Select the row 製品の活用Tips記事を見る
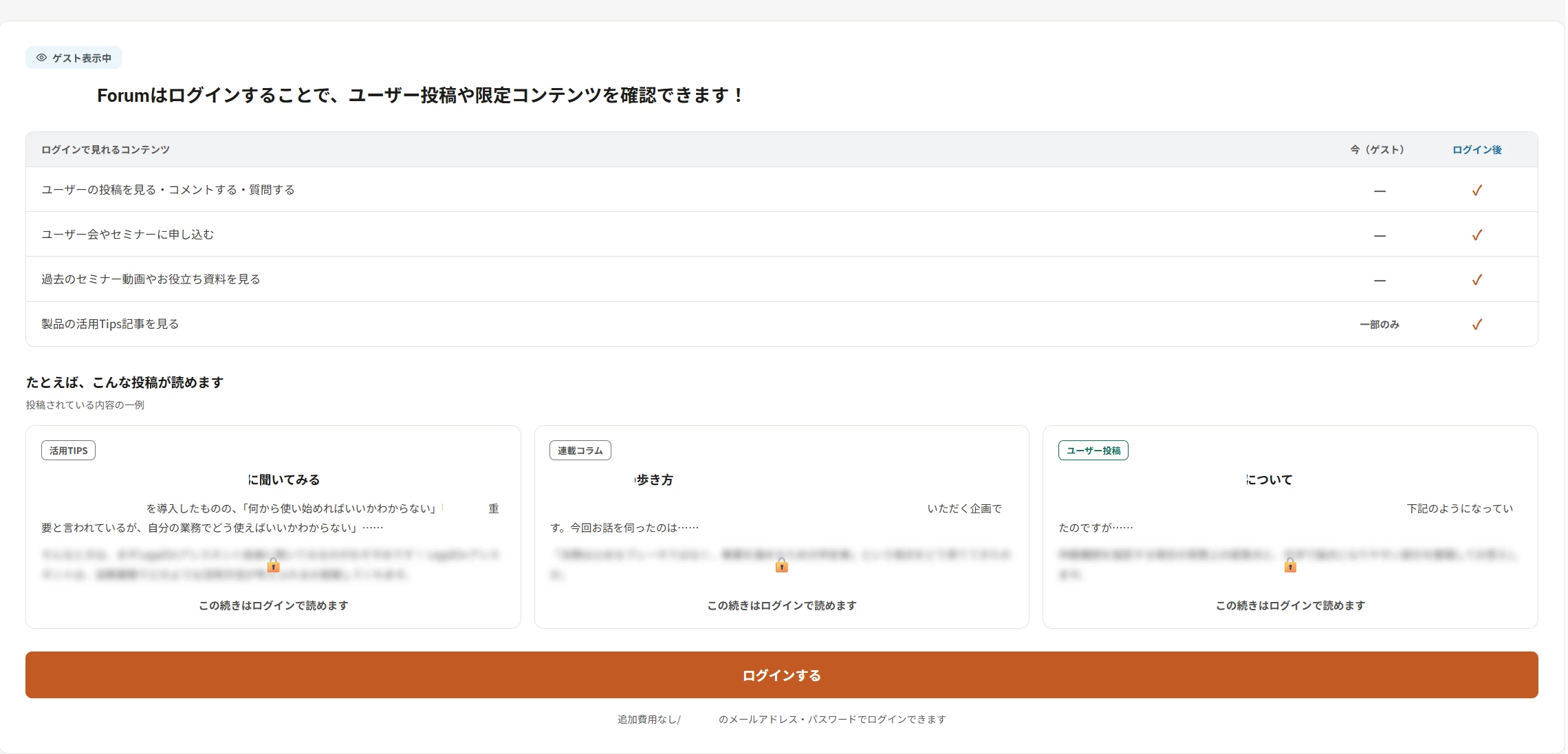This screenshot has height=754, width=1568. pos(781,324)
